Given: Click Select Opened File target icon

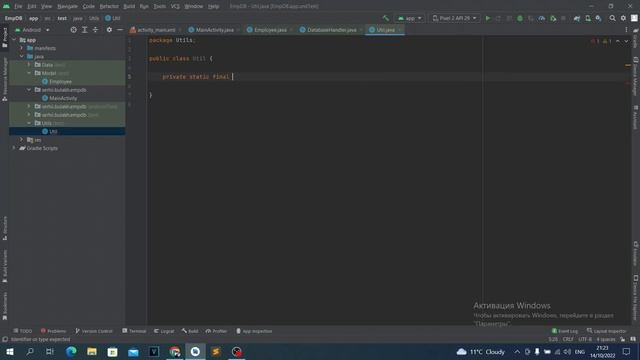Looking at the screenshot, I should [73, 30].
